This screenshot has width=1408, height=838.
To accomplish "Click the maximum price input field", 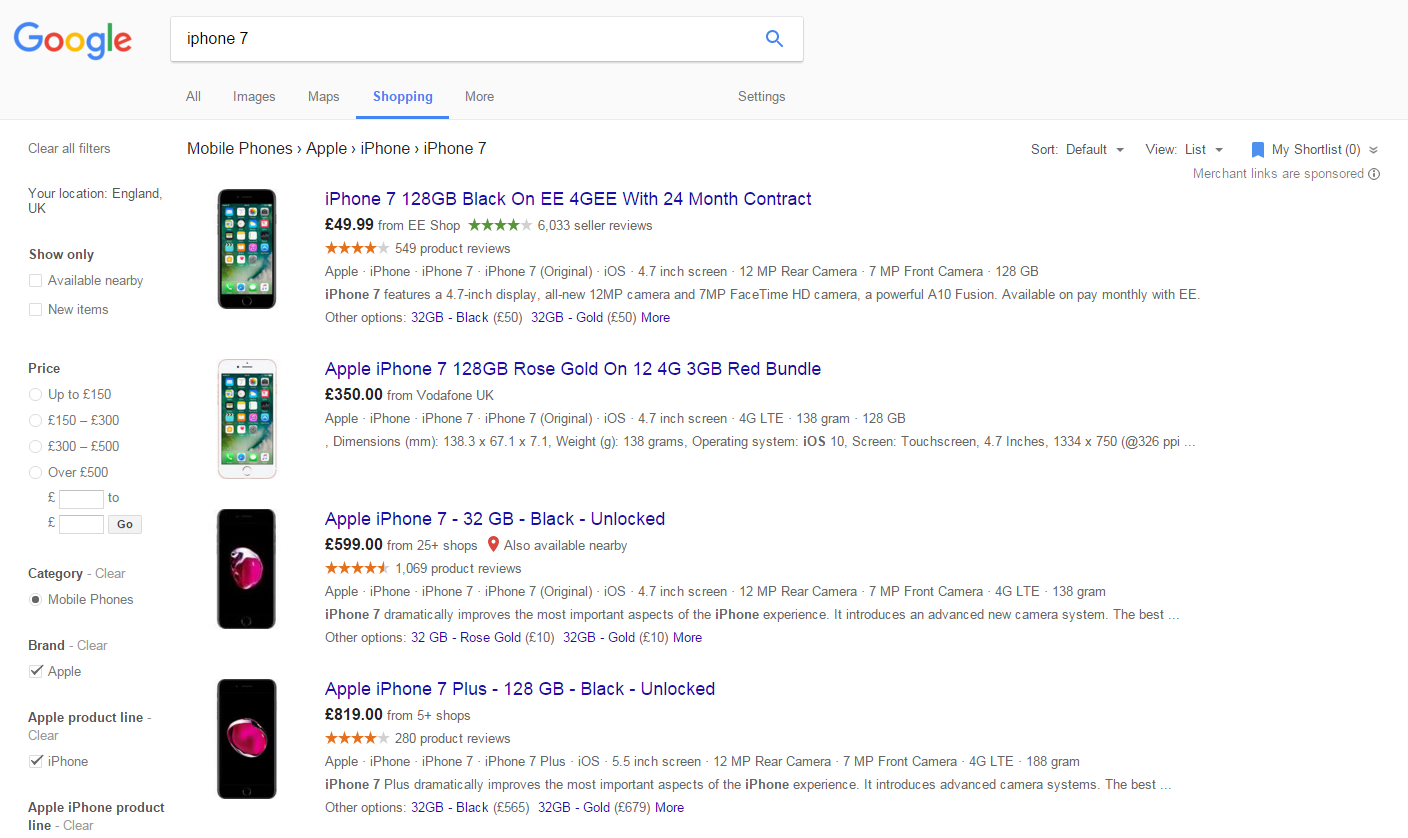I will click(81, 524).
